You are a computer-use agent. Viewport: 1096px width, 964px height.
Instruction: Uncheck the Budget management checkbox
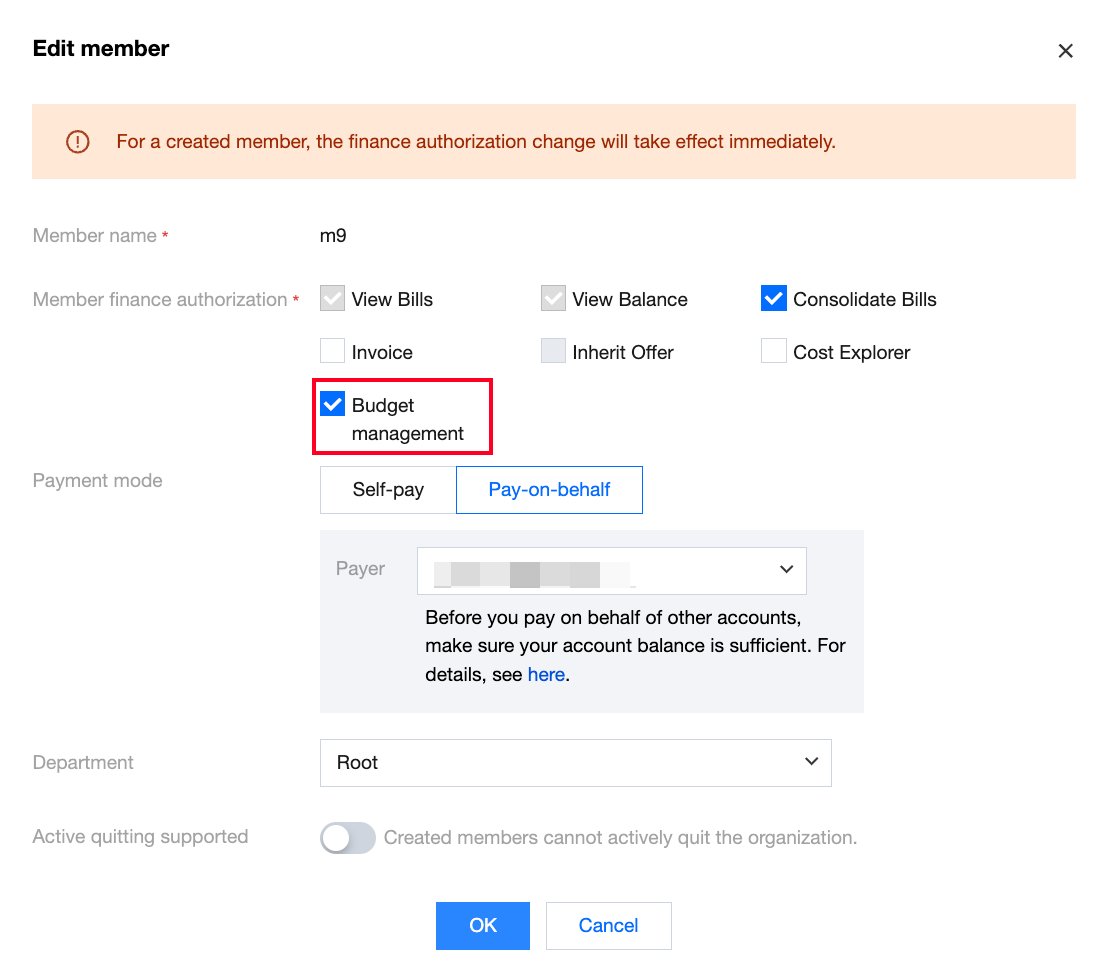[333, 405]
